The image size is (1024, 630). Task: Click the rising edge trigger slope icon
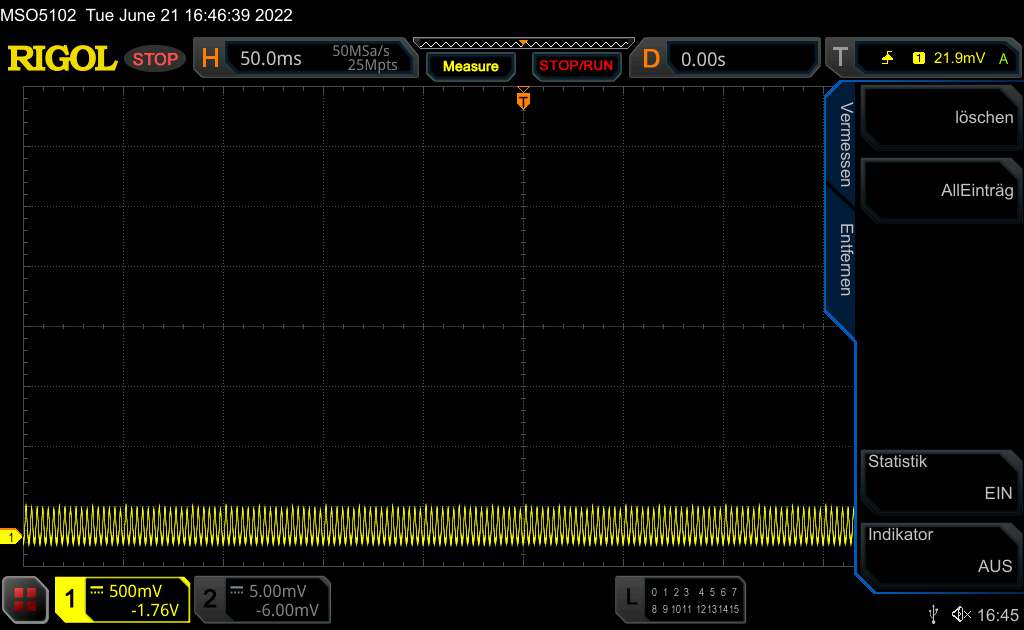pos(887,58)
